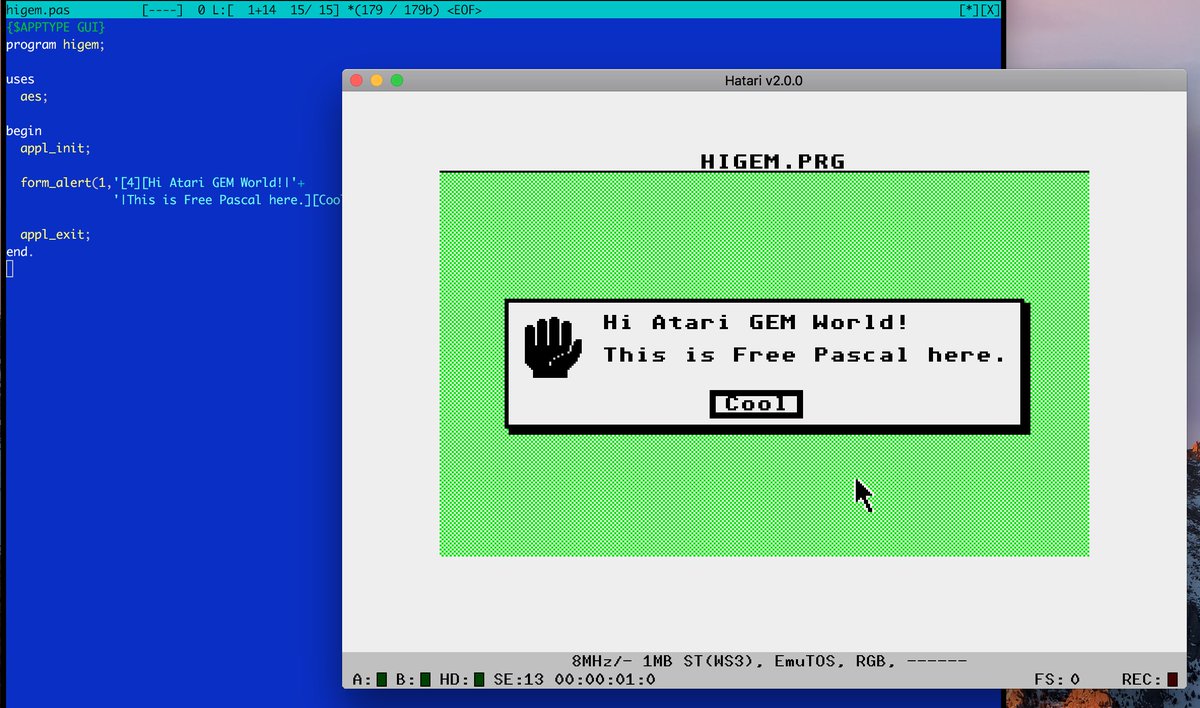Click the 00:00:01:0 timer in statusbar

606,680
